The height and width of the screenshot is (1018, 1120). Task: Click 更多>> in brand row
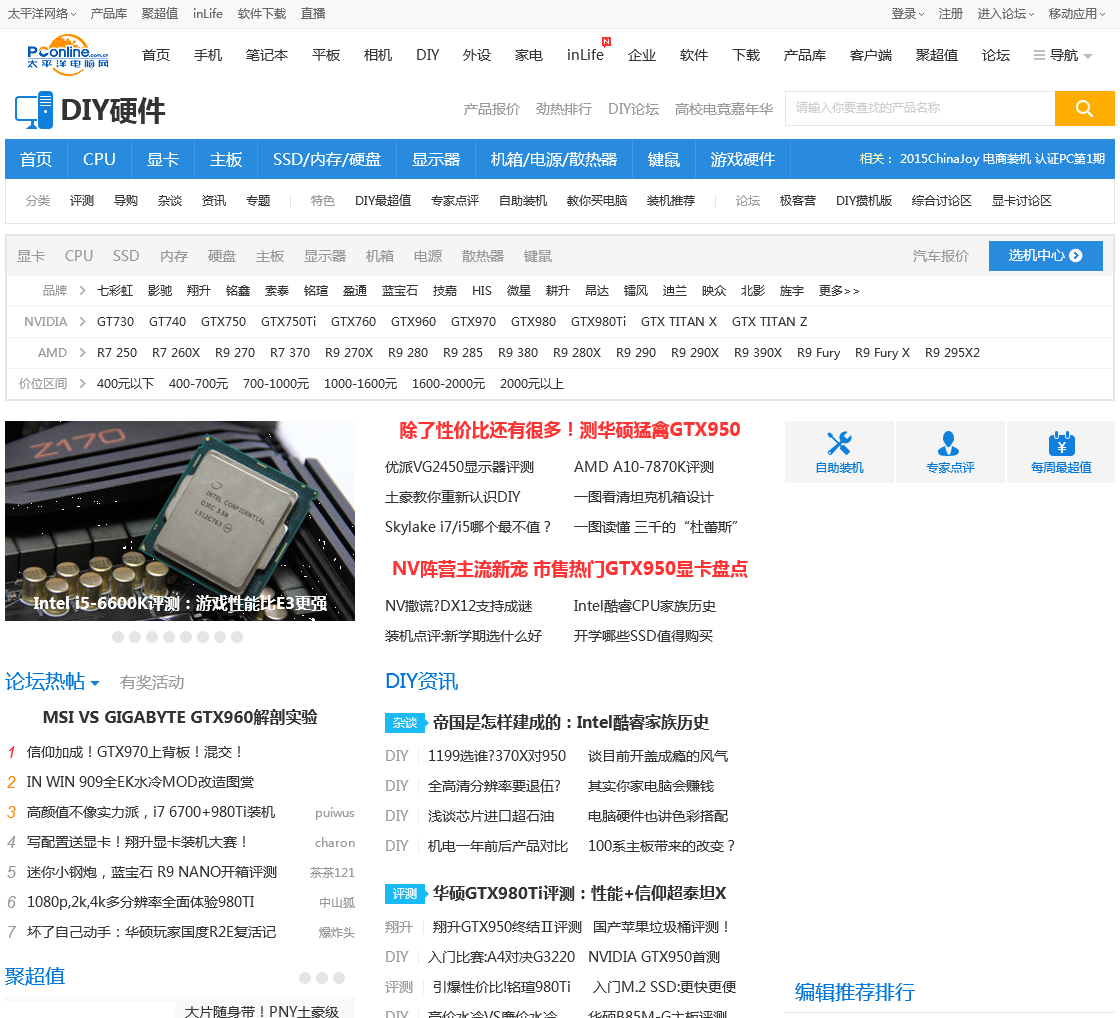[x=839, y=291]
